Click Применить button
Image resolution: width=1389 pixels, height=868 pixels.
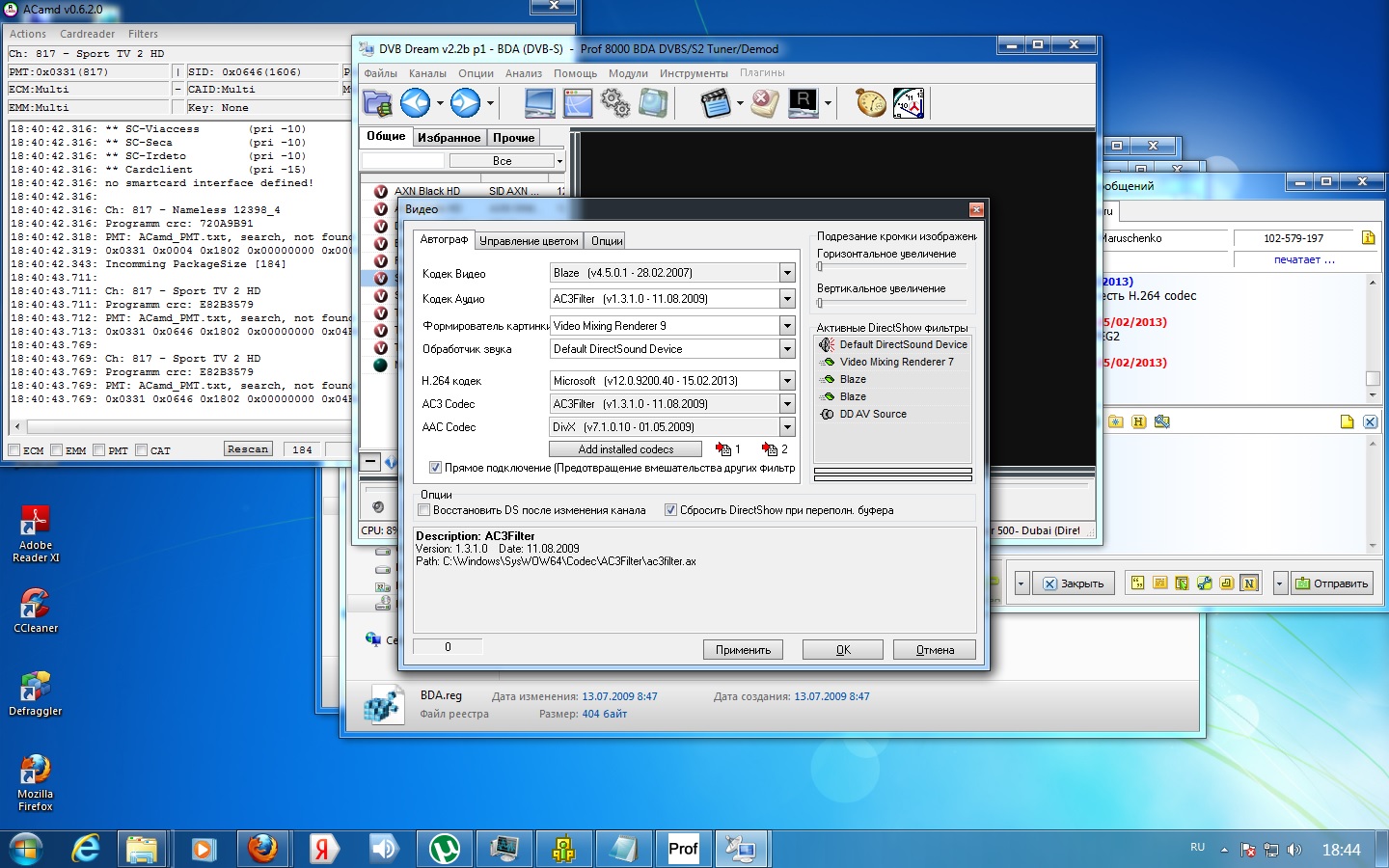pos(743,650)
